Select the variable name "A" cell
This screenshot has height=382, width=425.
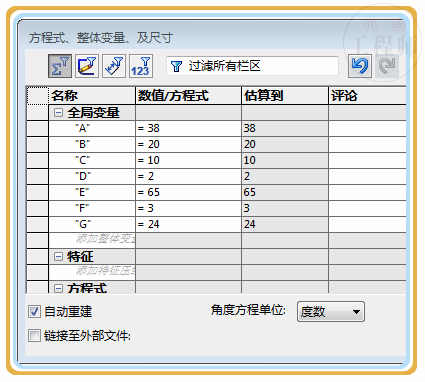(92, 128)
